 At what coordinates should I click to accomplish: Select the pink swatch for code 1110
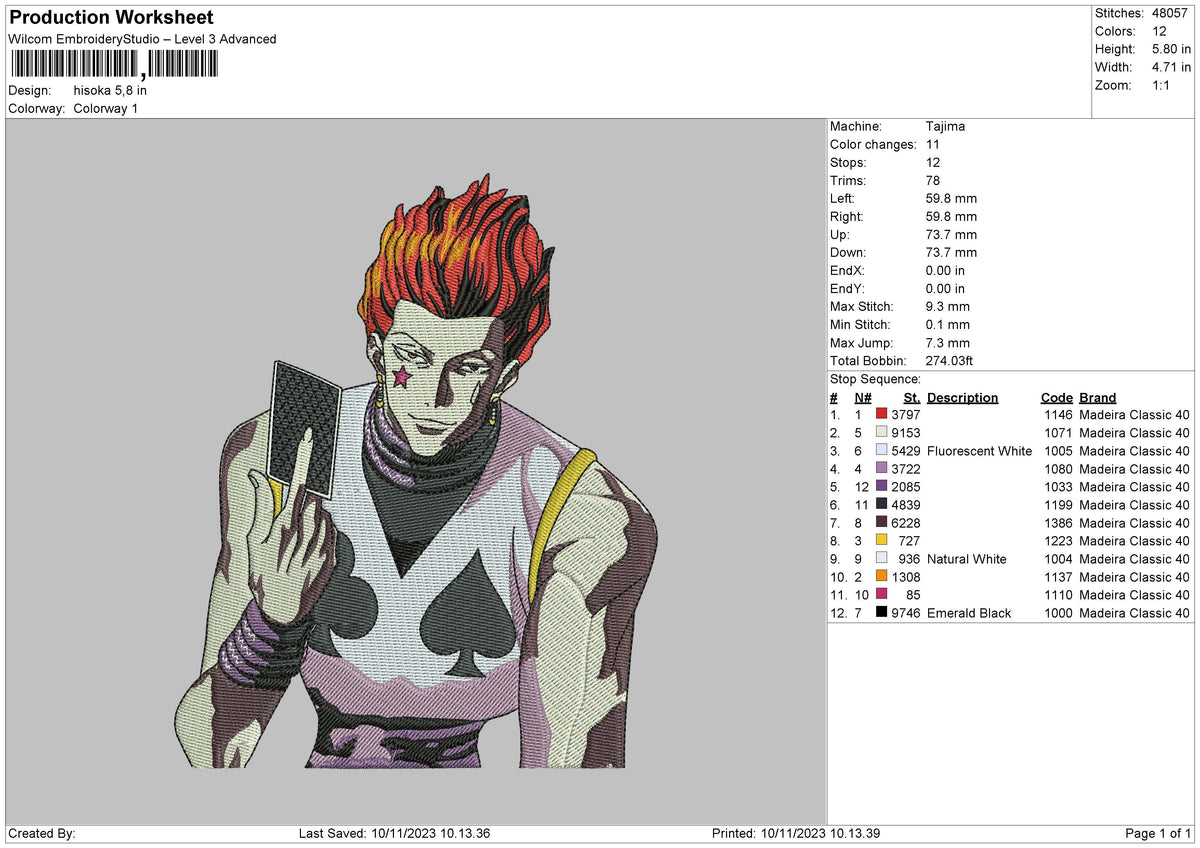point(882,594)
